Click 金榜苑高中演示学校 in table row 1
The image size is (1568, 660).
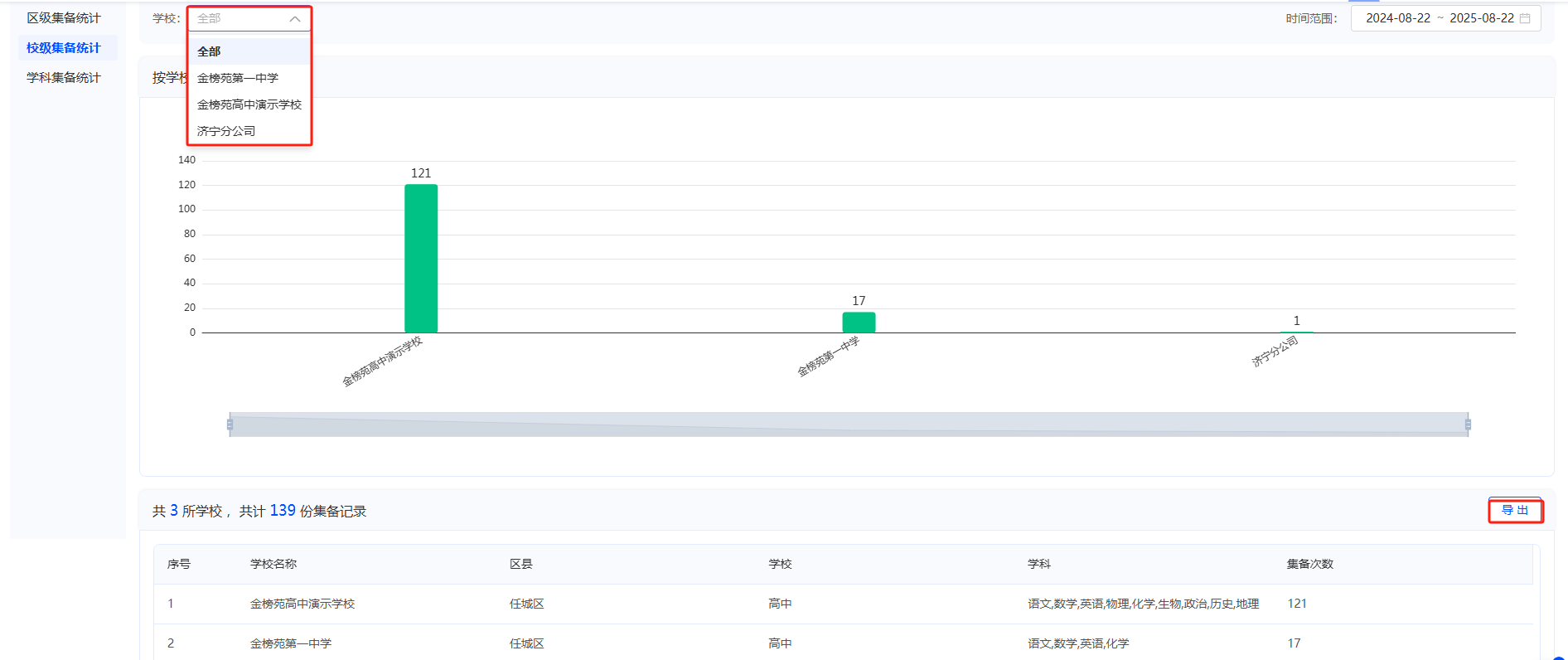tap(302, 604)
